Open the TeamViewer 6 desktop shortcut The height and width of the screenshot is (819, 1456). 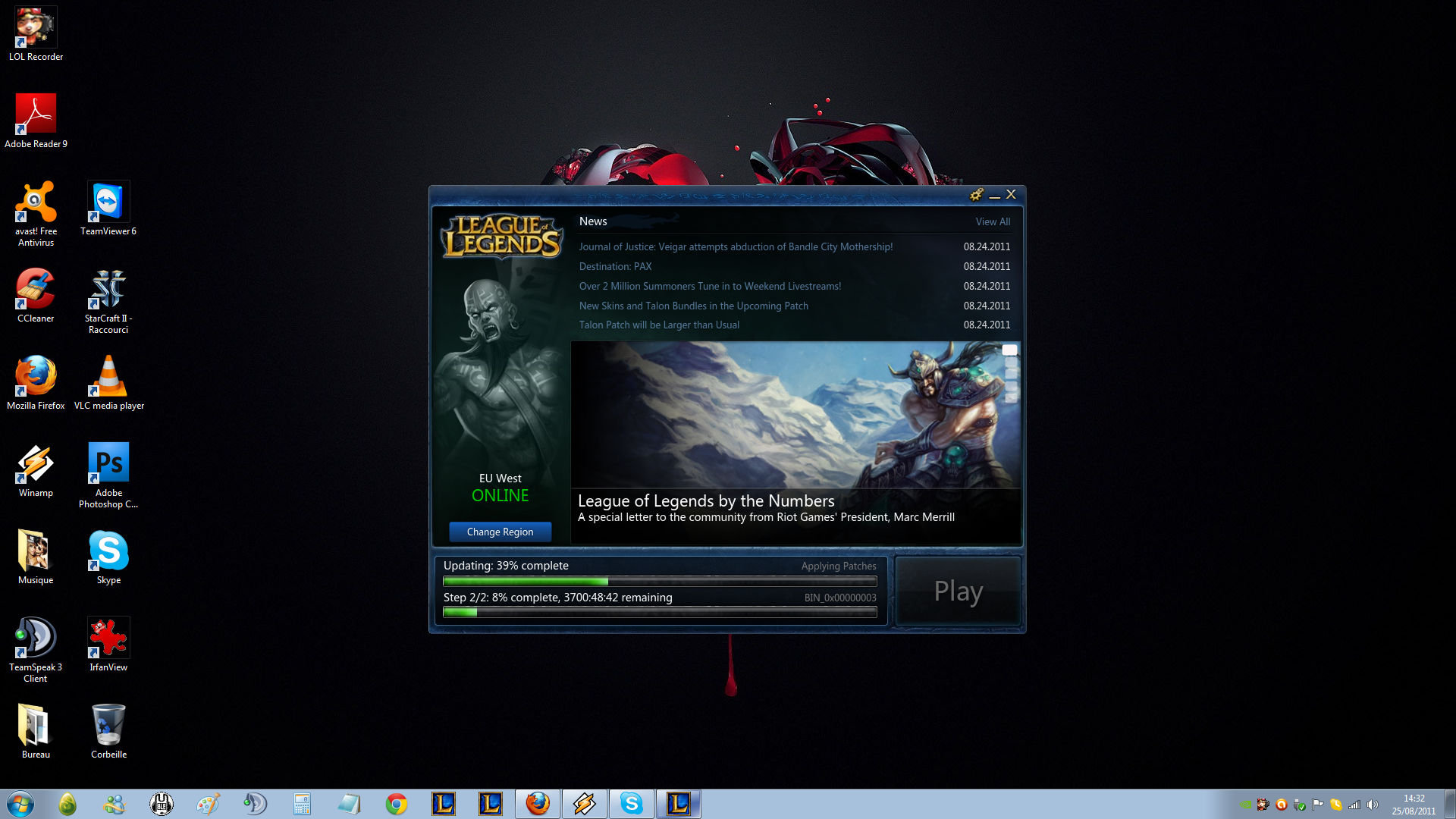point(108,209)
